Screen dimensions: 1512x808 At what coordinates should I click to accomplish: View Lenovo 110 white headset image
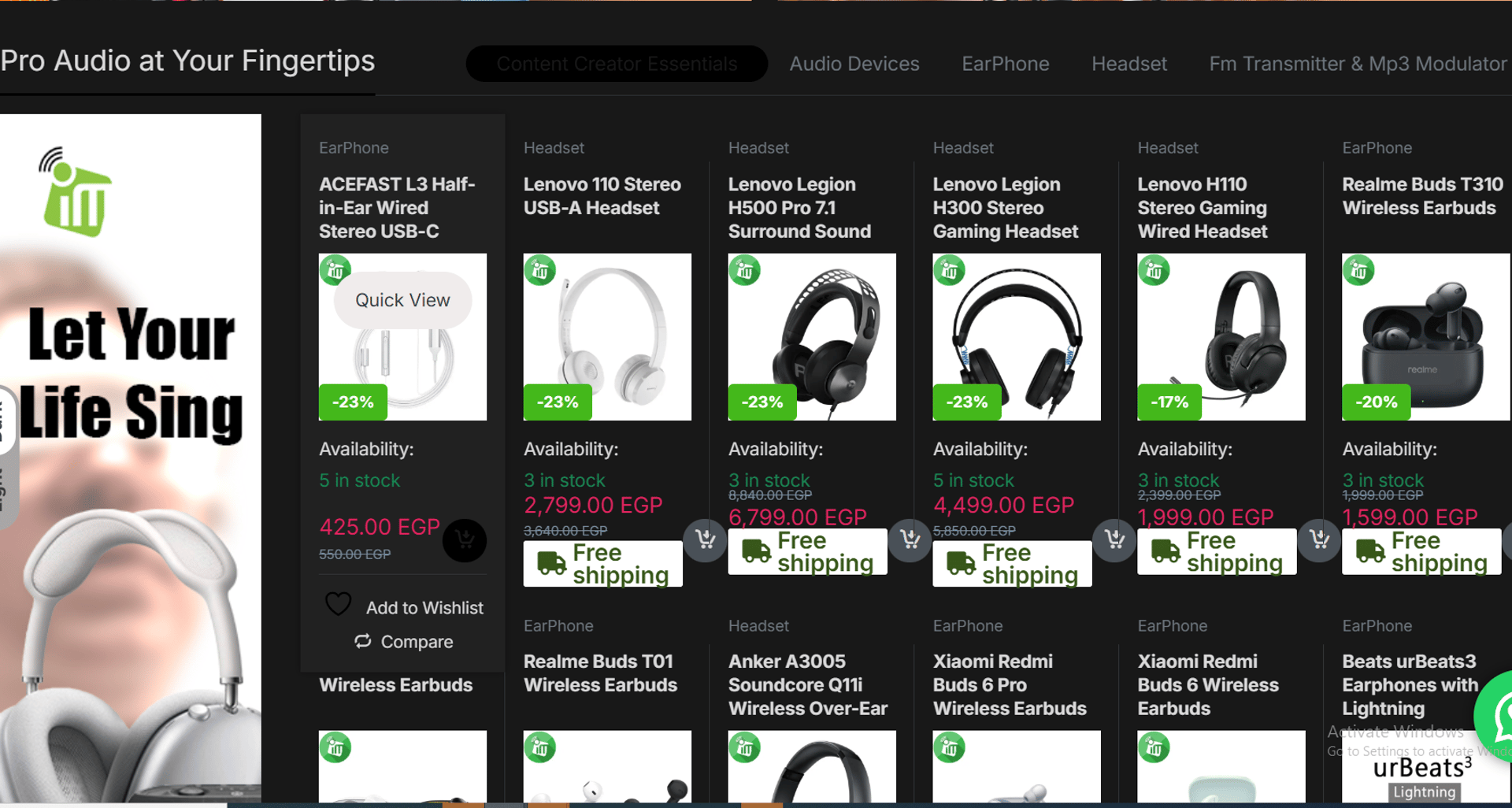pos(607,337)
